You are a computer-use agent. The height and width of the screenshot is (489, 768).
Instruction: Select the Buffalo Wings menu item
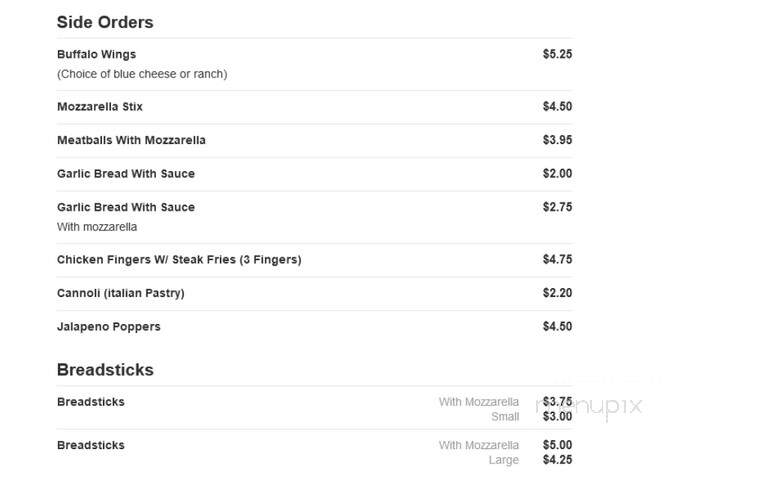coord(96,54)
